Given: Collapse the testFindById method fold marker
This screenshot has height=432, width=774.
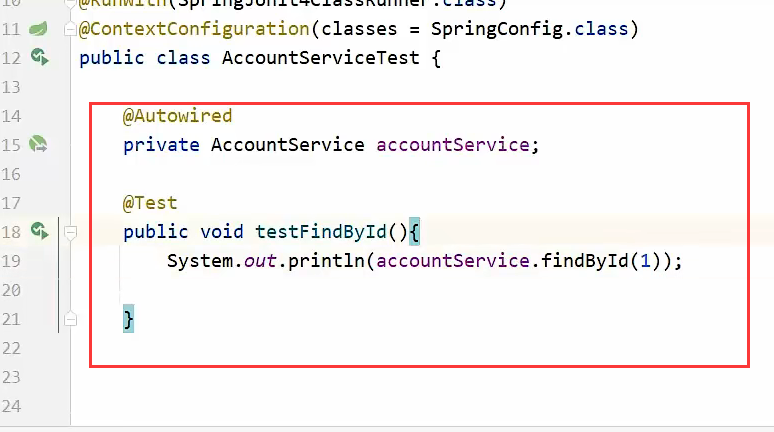Looking at the screenshot, I should pos(70,233).
